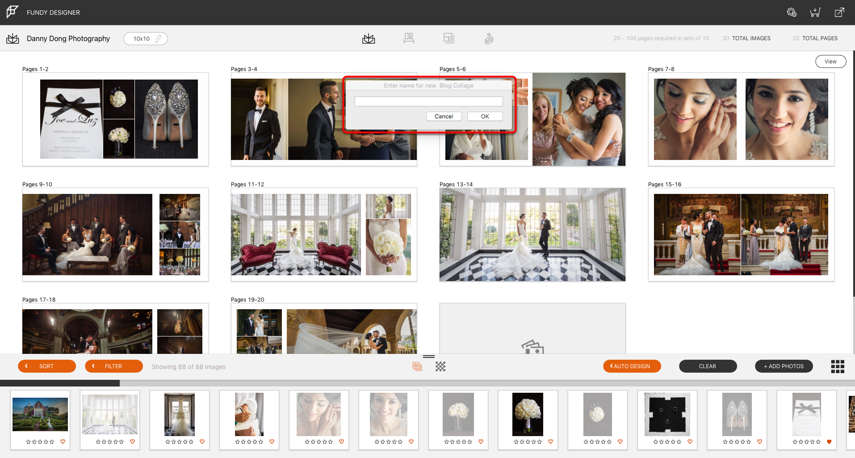Click the CLEAR button
The width and height of the screenshot is (855, 458).
pos(708,366)
